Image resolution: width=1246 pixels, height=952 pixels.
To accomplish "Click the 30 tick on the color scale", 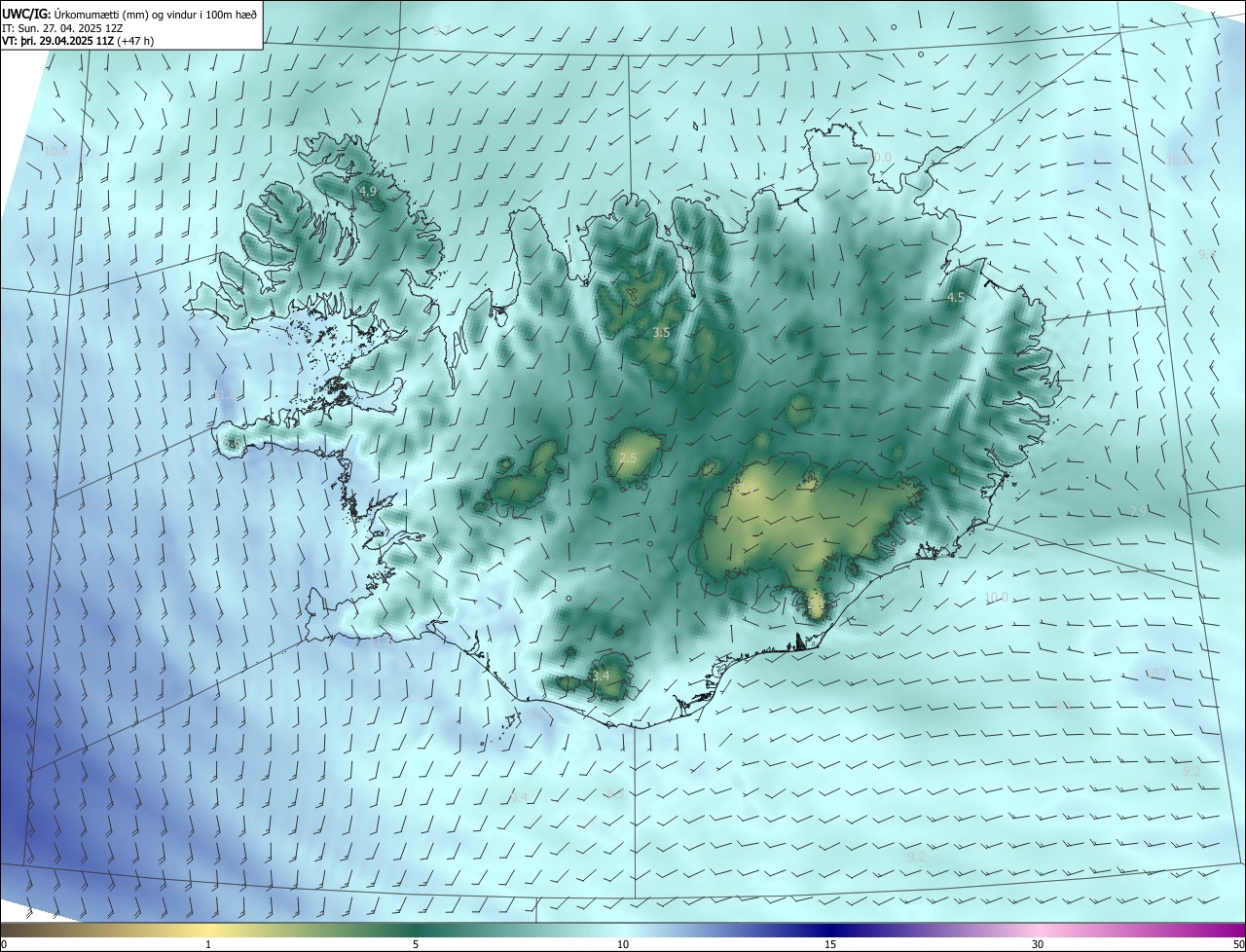I will pos(1038,944).
